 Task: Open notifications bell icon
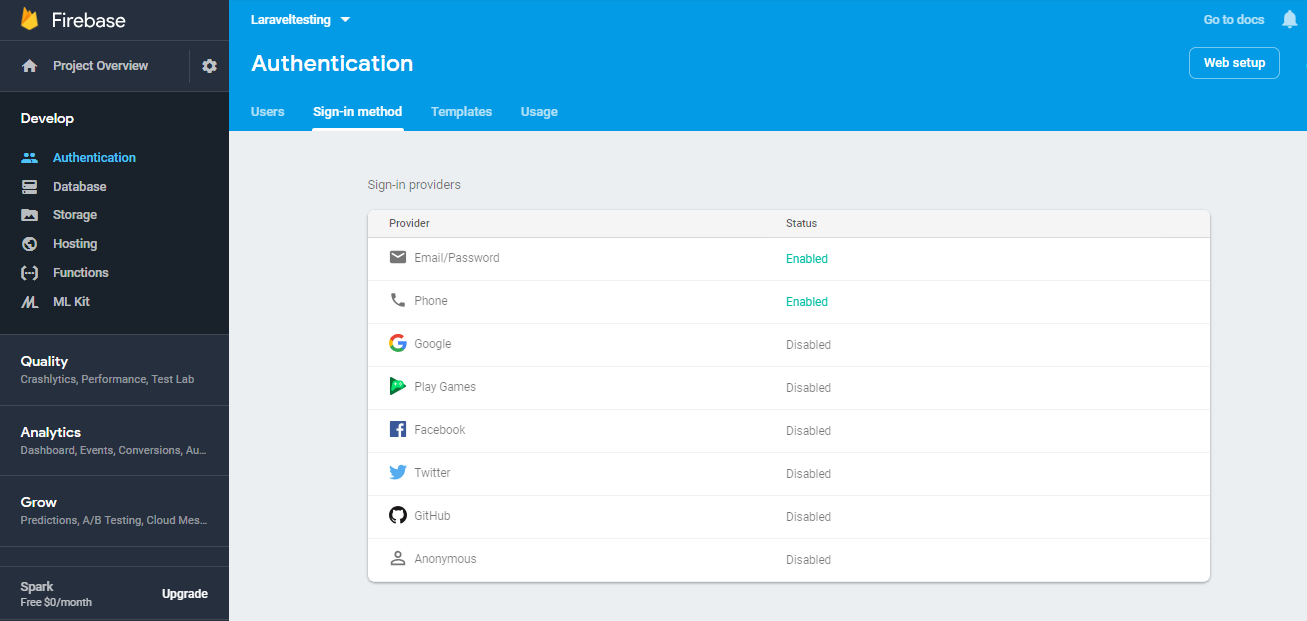[x=1289, y=20]
